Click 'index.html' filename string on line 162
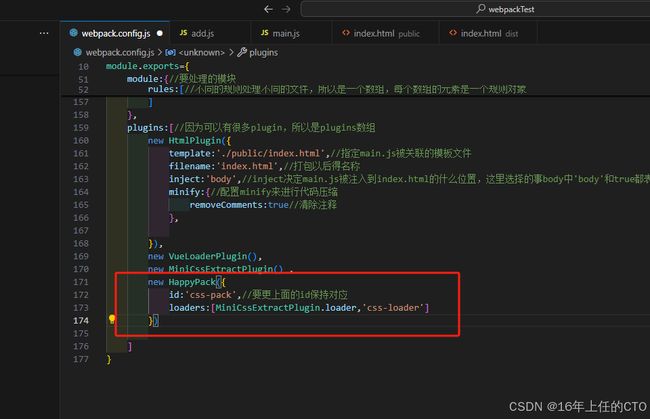 tap(247, 167)
